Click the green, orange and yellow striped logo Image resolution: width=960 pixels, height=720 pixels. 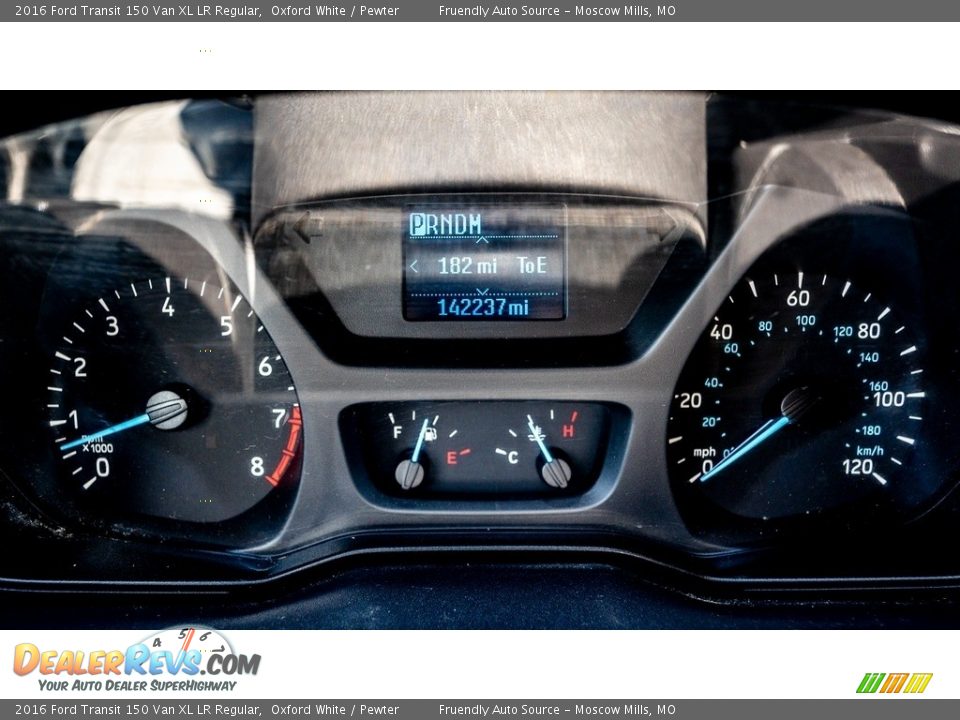pos(894,683)
